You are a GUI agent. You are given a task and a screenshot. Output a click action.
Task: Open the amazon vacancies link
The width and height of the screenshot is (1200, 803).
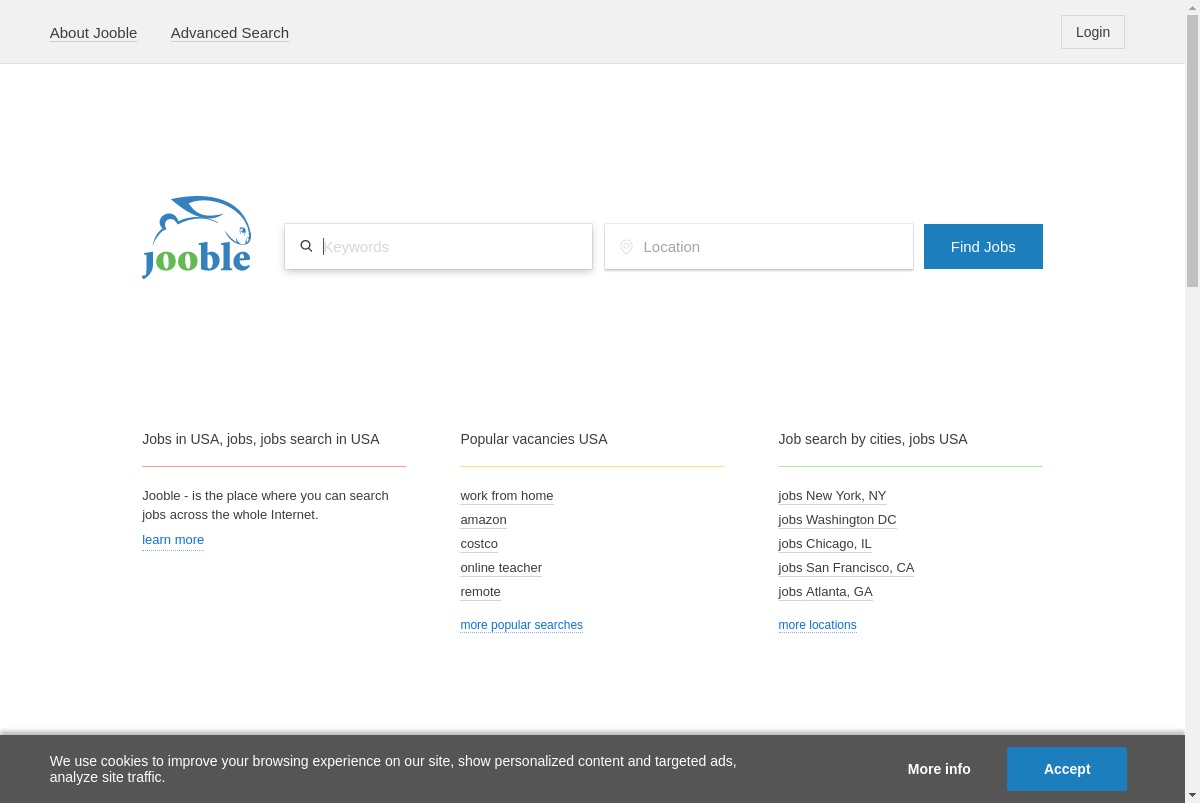click(x=483, y=520)
